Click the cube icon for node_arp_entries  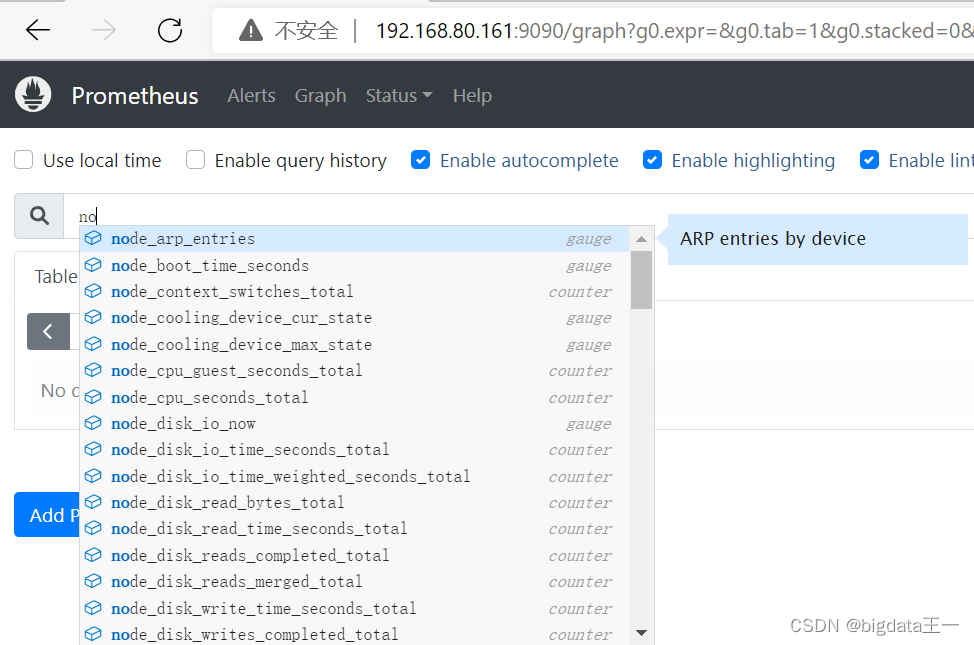click(93, 238)
